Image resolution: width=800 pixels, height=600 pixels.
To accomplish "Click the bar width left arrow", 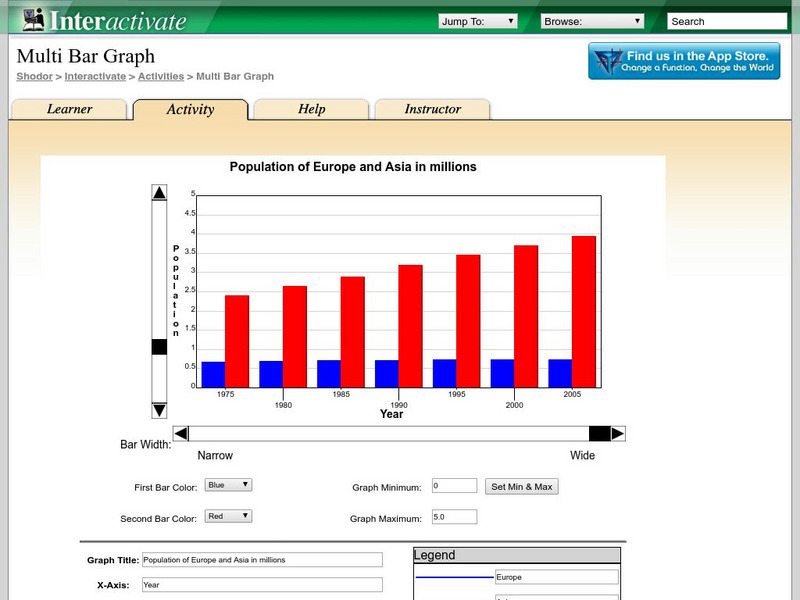I will 181,433.
